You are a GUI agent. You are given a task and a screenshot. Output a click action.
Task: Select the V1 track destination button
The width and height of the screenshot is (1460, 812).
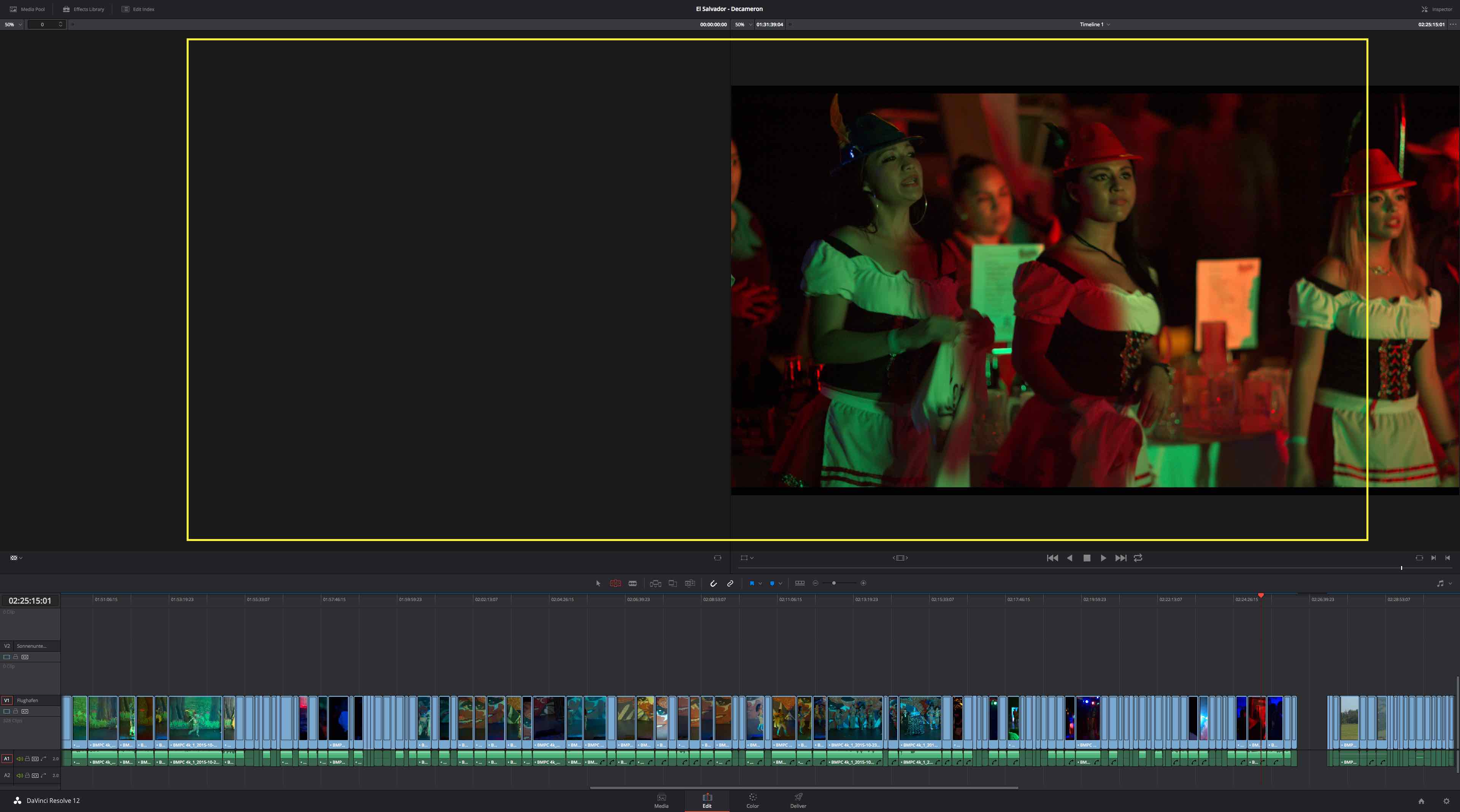(x=7, y=700)
